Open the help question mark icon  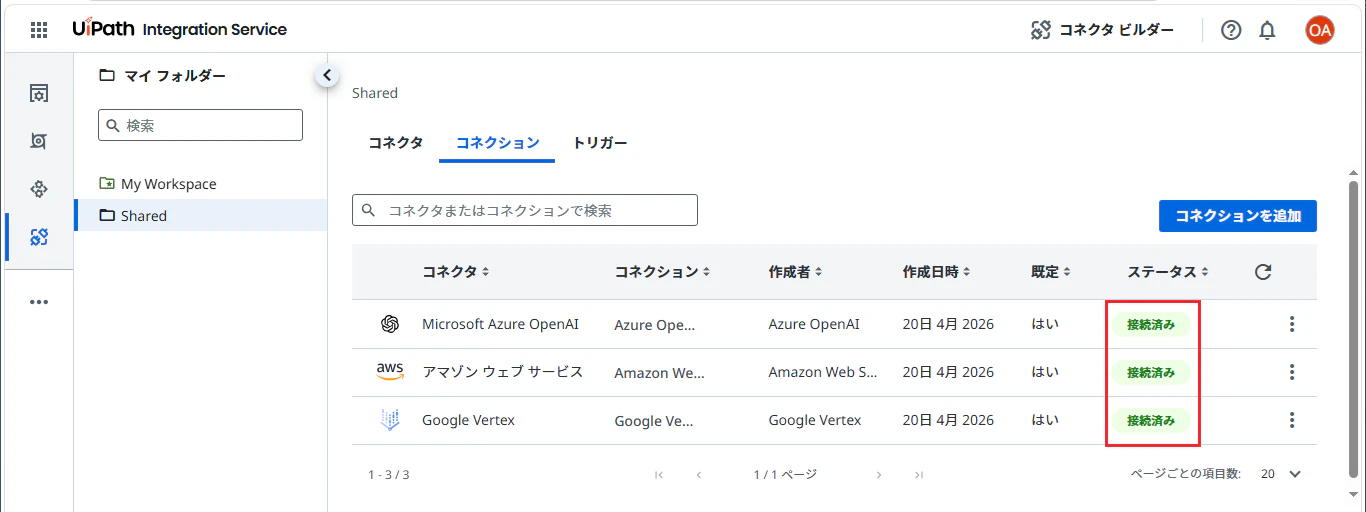coord(1231,30)
